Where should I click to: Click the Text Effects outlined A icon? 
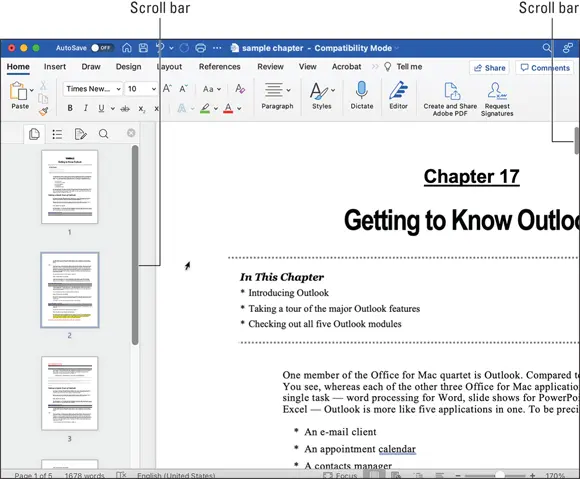pyautogui.click(x=182, y=108)
